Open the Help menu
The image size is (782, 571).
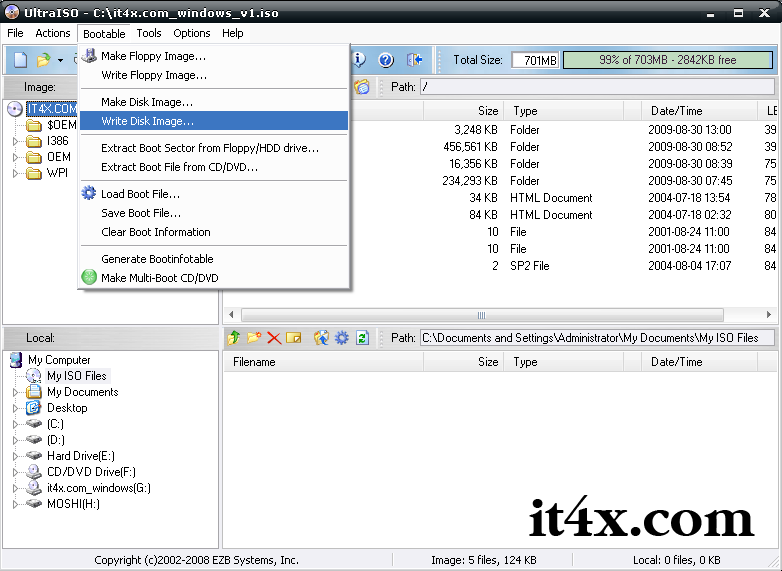232,33
